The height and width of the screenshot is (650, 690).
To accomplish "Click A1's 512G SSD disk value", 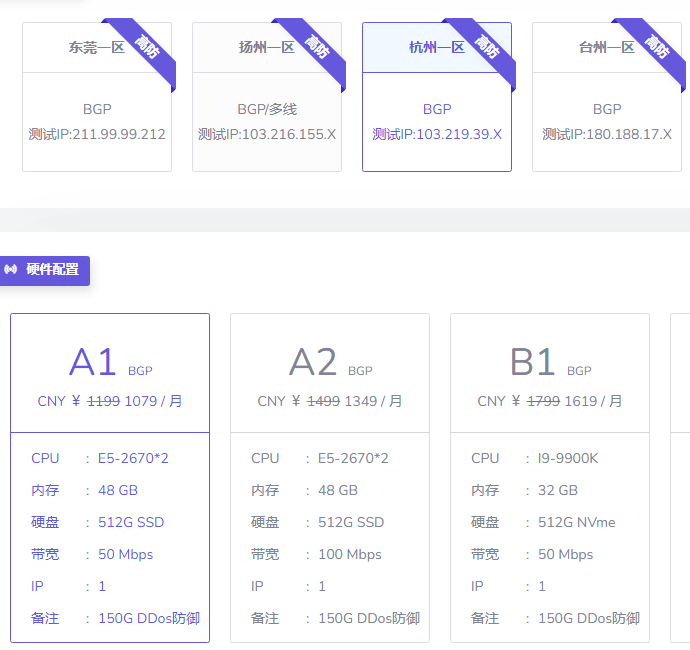I will tap(131, 522).
